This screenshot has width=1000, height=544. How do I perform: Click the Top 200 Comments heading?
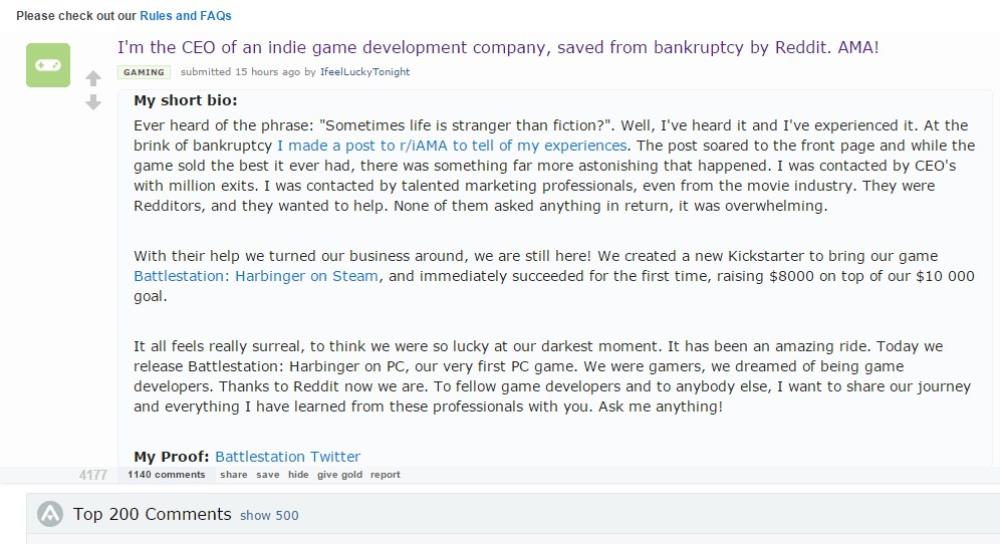click(x=152, y=514)
